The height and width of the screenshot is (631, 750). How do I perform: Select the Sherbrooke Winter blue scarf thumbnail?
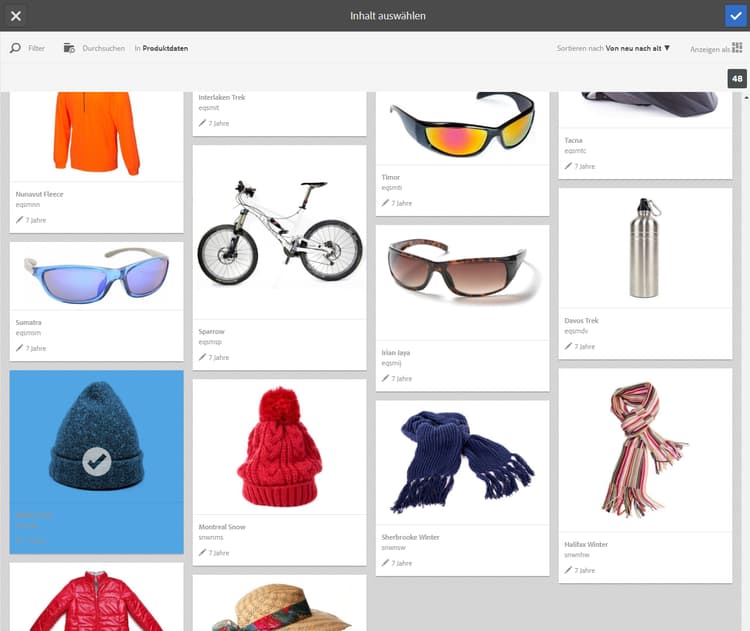point(463,462)
